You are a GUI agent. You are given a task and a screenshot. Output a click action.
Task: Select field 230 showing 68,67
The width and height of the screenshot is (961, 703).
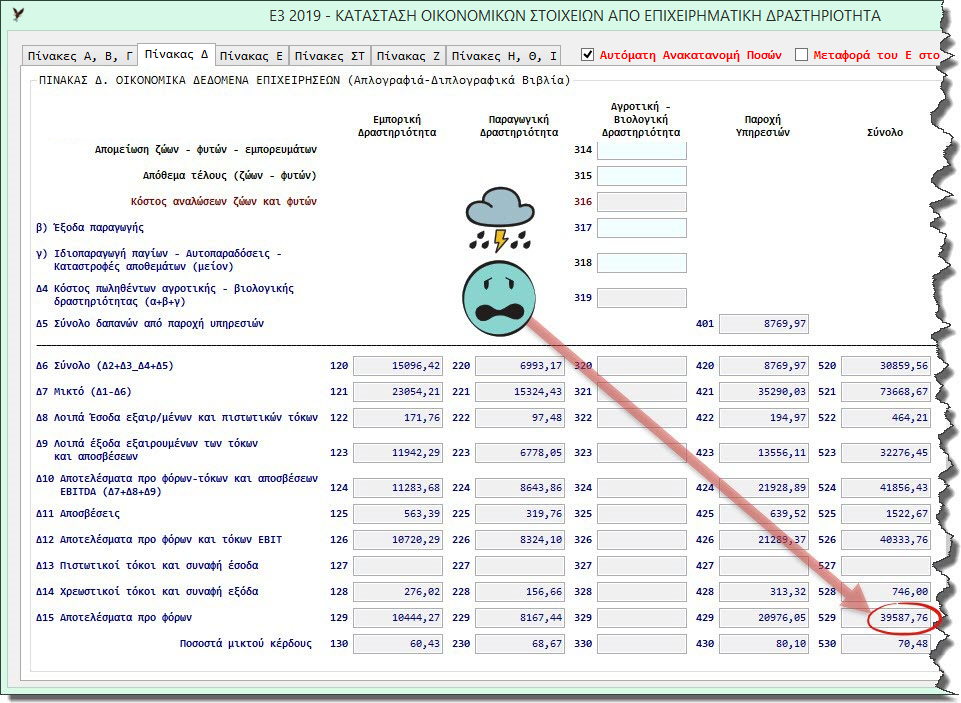[520, 644]
